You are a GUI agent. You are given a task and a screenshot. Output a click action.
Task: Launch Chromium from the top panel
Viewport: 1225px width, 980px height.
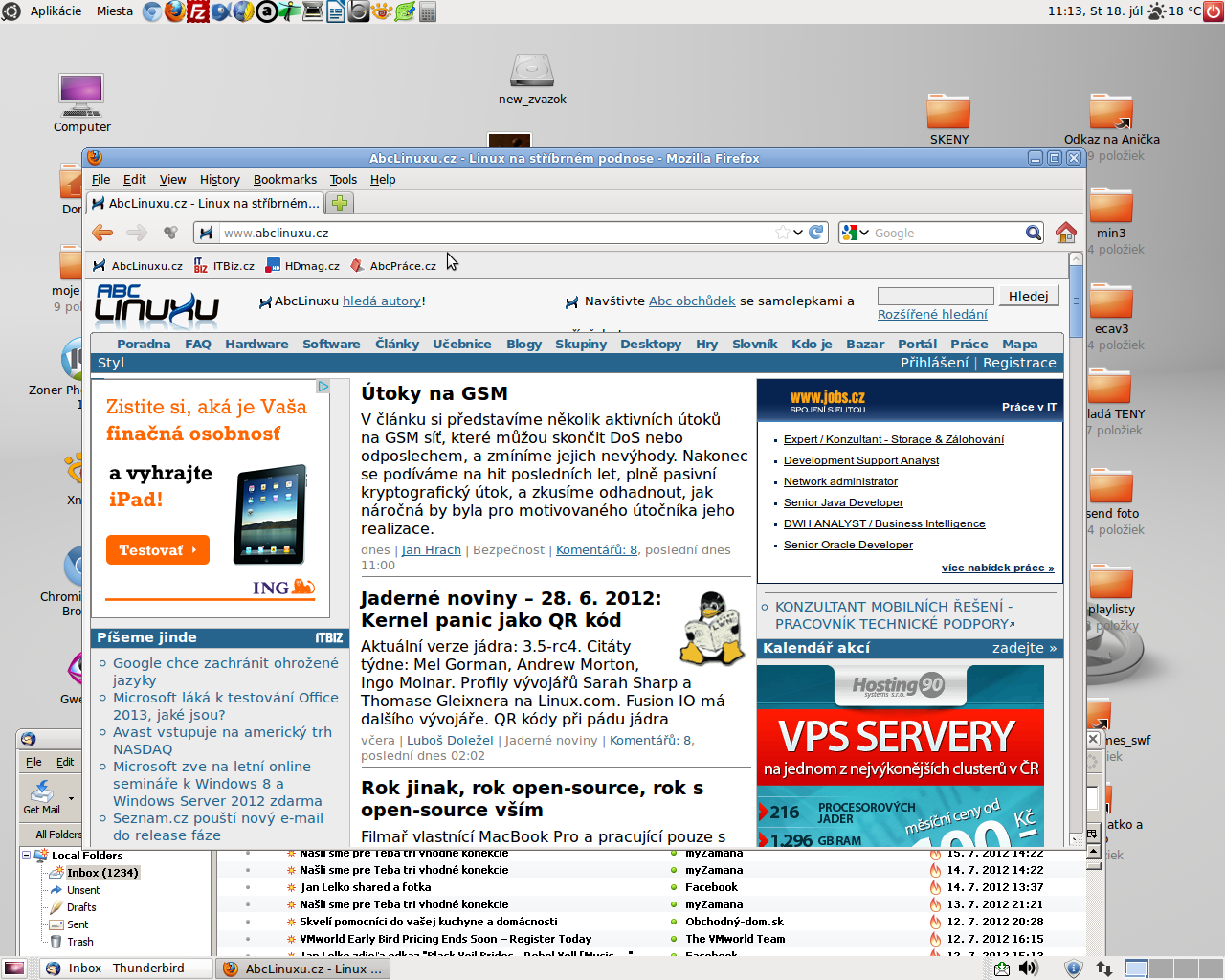pyautogui.click(x=151, y=11)
